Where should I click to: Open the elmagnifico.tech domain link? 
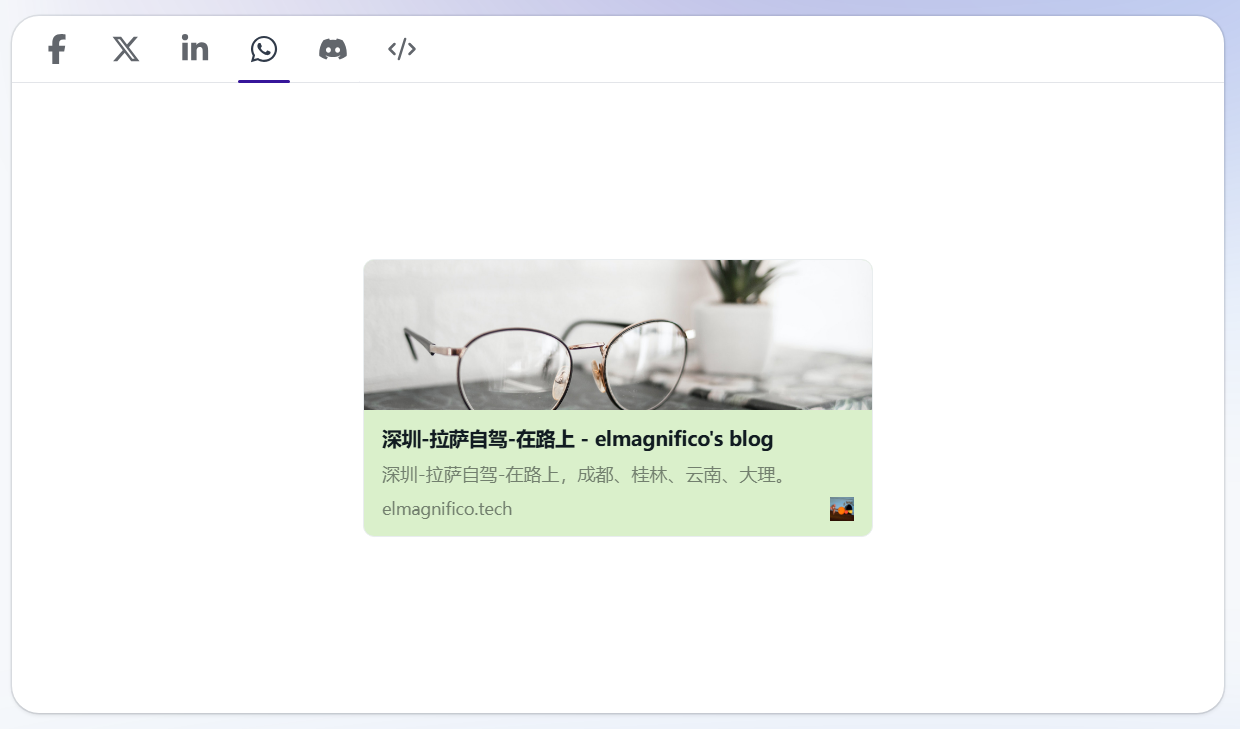coord(447,509)
